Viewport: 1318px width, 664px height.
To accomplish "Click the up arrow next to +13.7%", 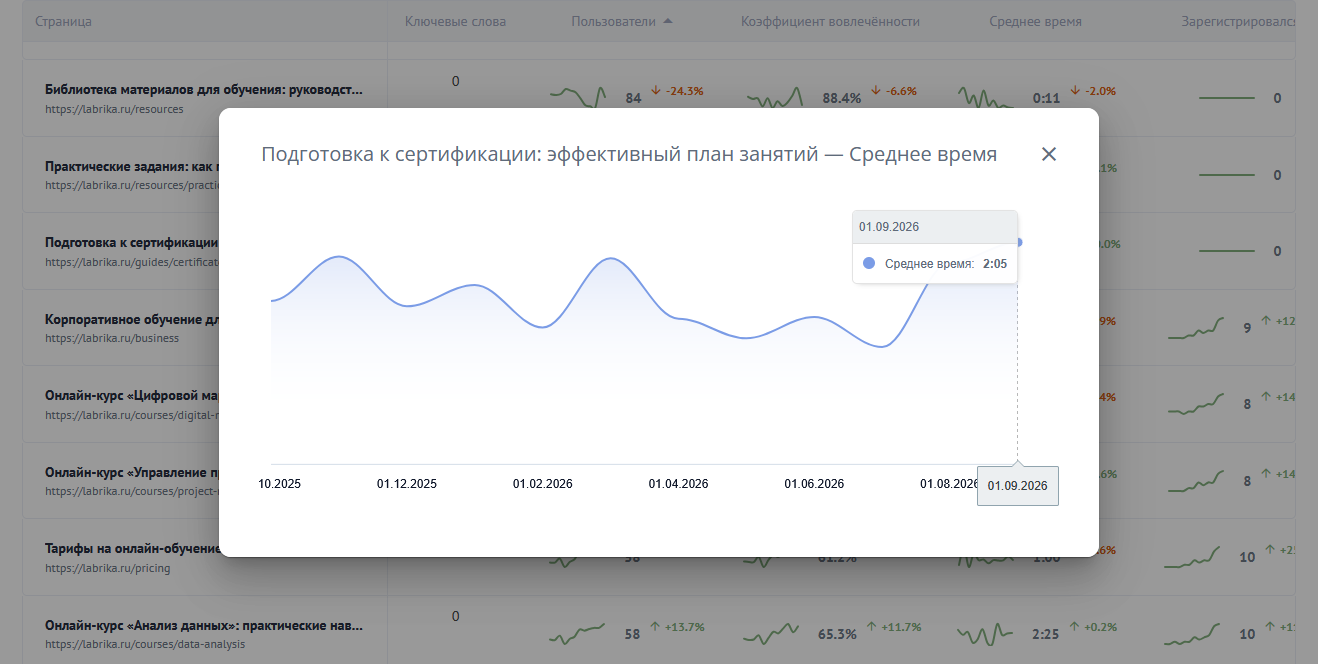I will pos(656,627).
